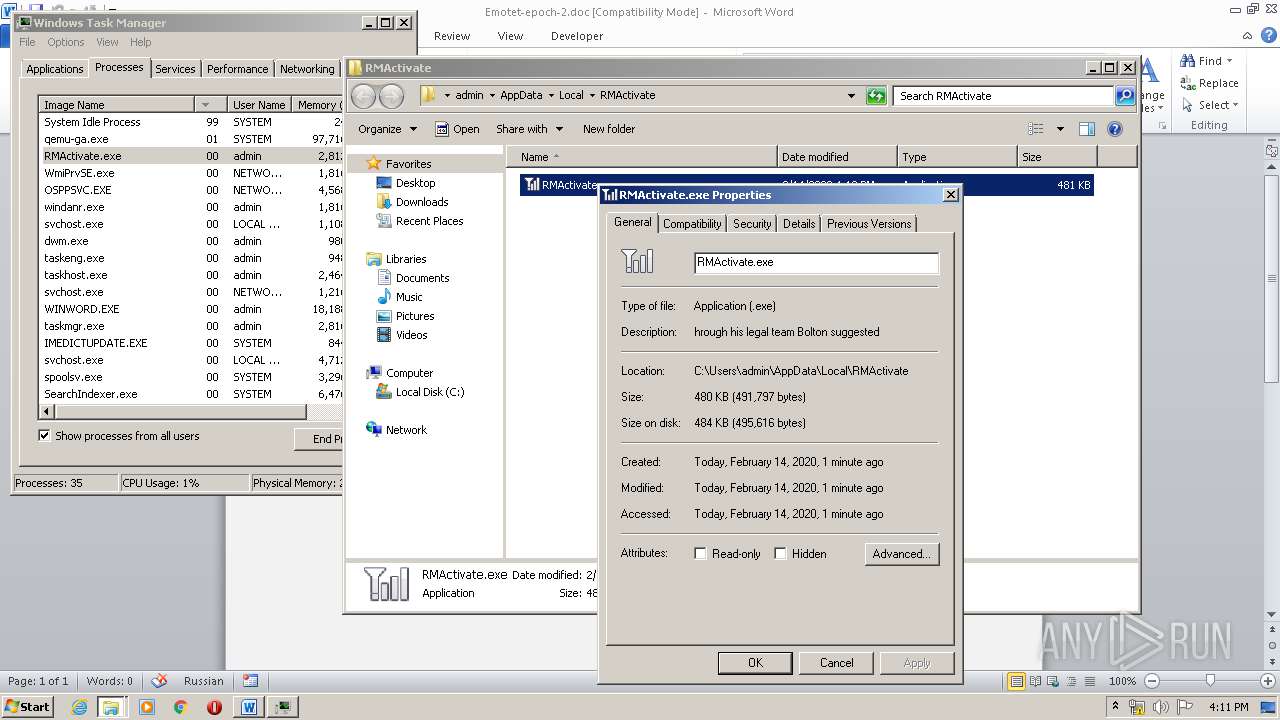Click Print Layout view icon in Word status bar
1280x720 pixels.
click(1017, 681)
